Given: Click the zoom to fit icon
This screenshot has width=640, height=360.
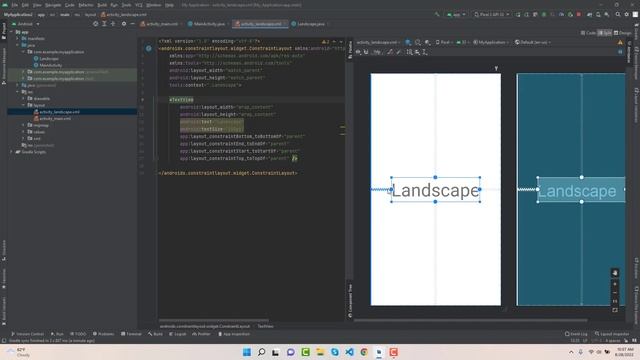Looking at the screenshot, I should (615, 310).
